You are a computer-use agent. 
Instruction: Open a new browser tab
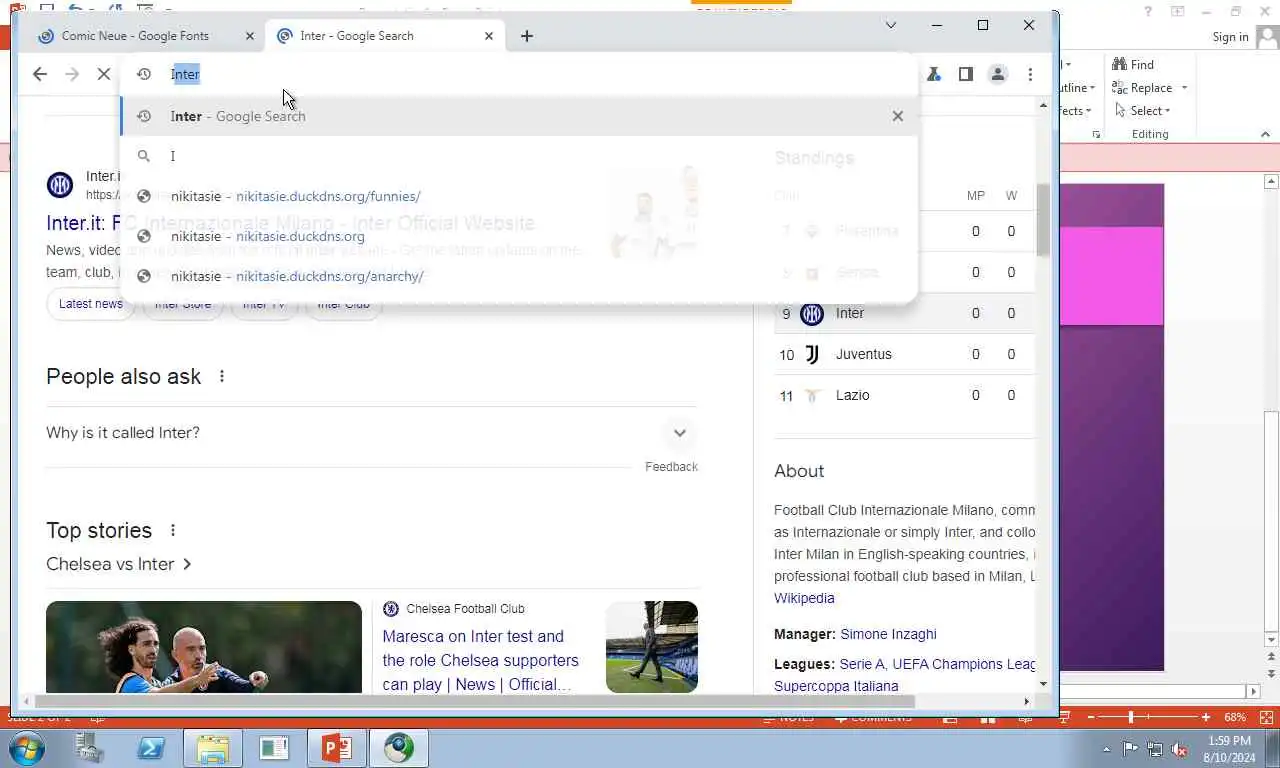pyautogui.click(x=527, y=36)
